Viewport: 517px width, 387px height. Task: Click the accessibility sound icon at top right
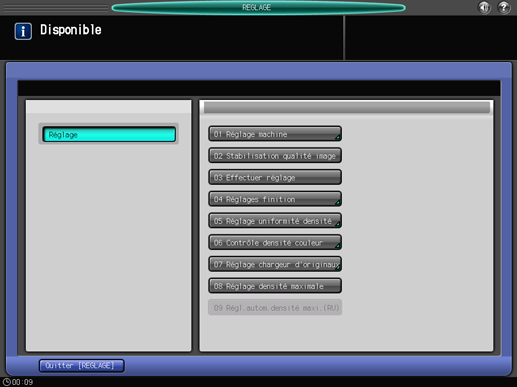[x=484, y=7]
